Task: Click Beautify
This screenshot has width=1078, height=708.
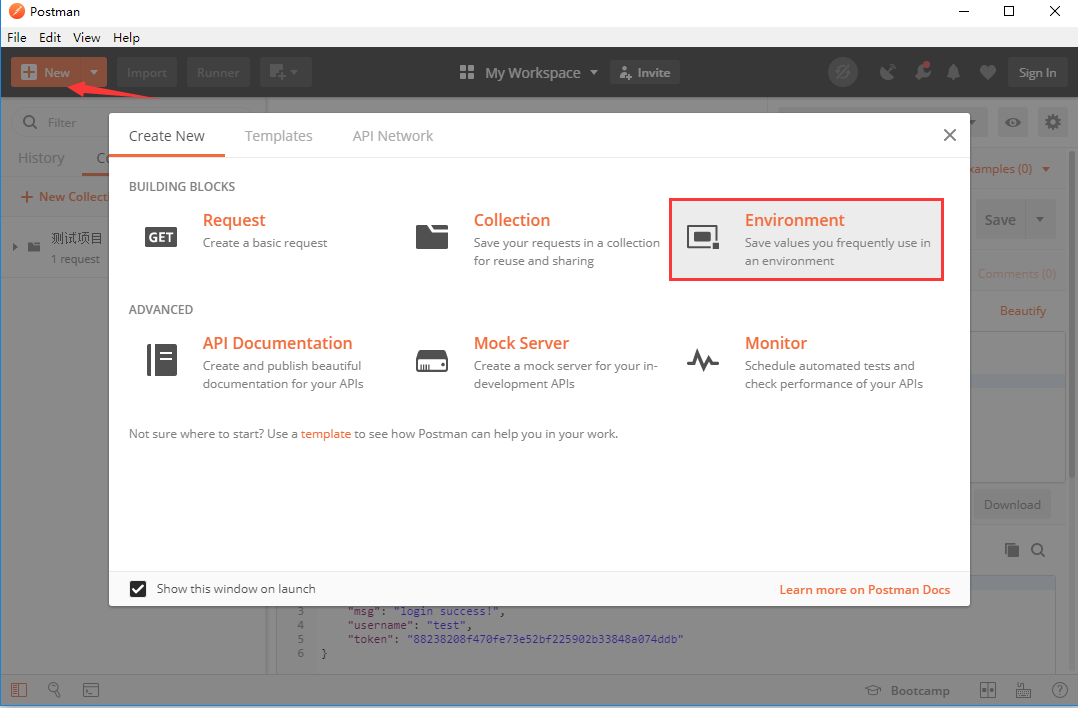Action: coord(1023,311)
